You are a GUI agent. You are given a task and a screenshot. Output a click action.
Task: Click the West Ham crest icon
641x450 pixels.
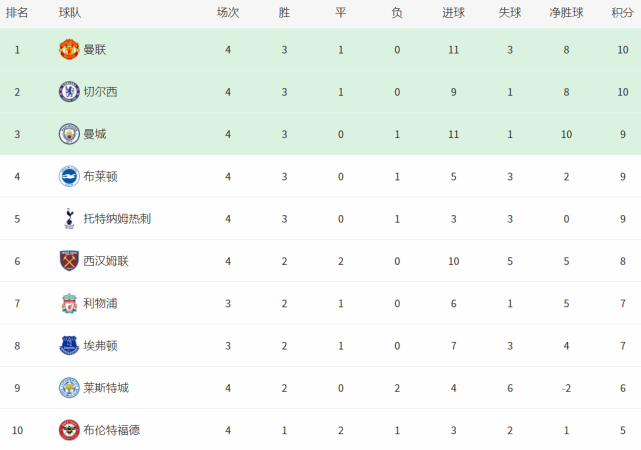pos(69,261)
